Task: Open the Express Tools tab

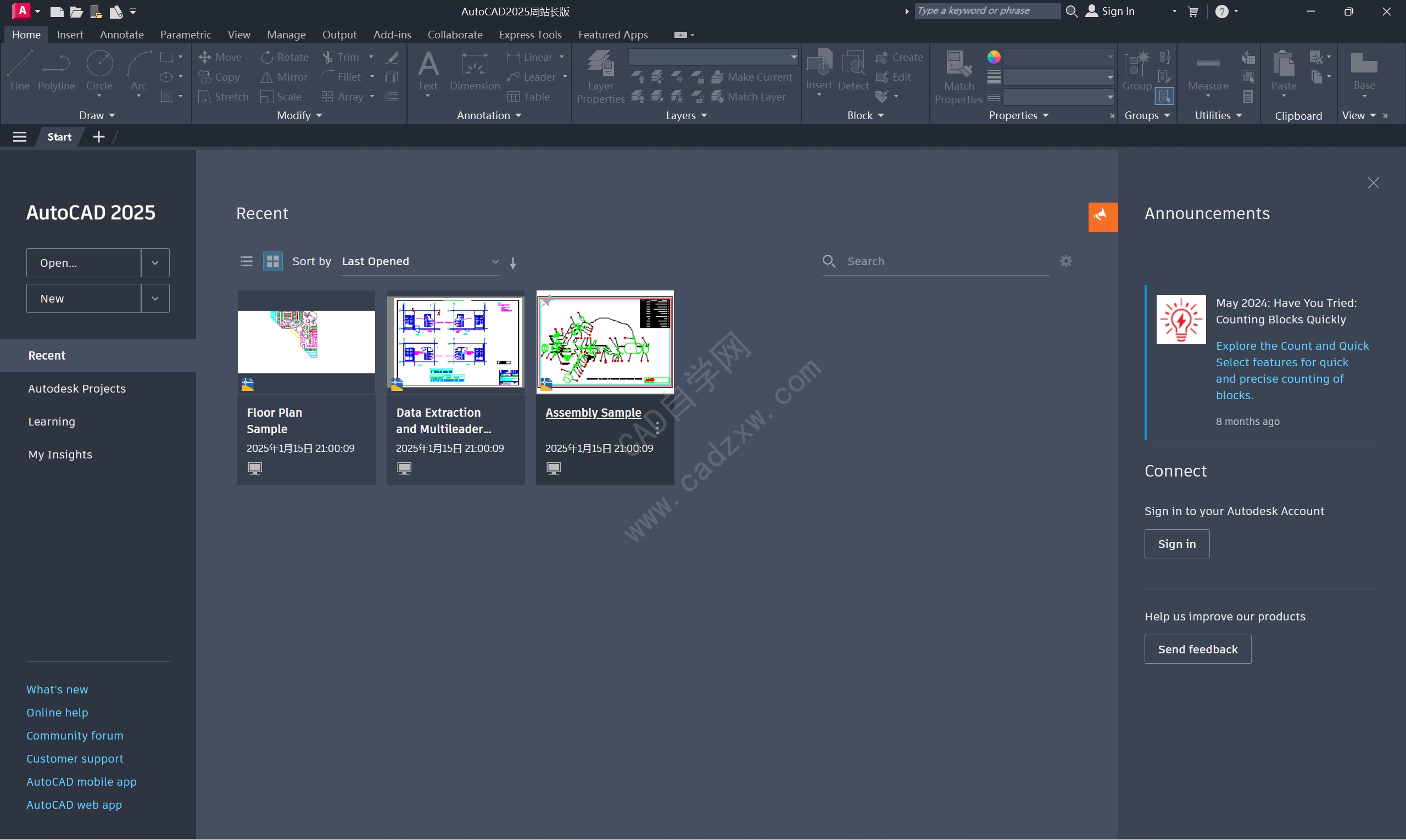Action: click(x=530, y=35)
